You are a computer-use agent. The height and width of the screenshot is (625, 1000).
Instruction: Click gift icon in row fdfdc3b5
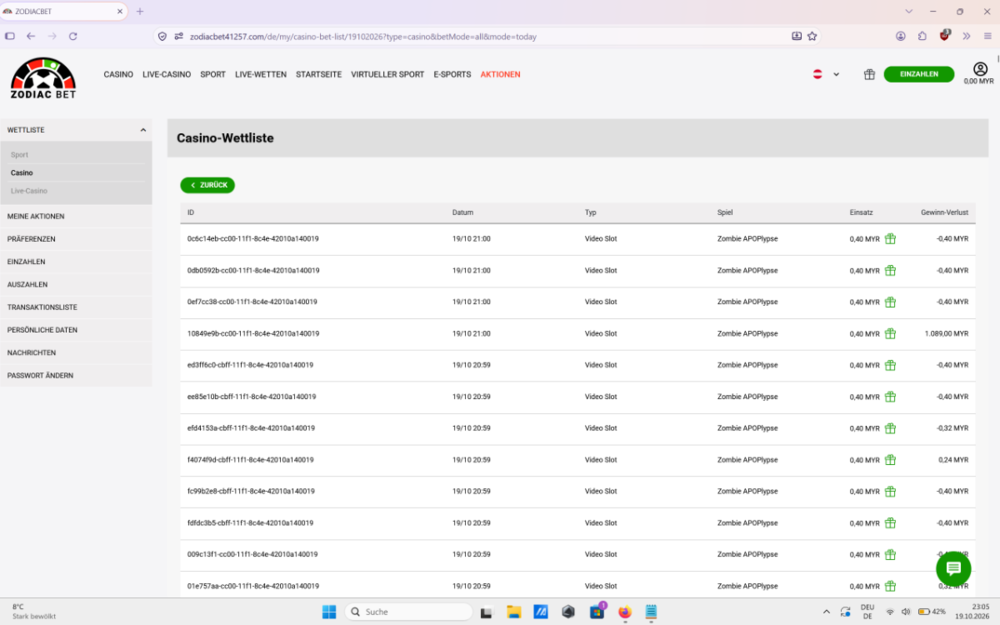(890, 523)
